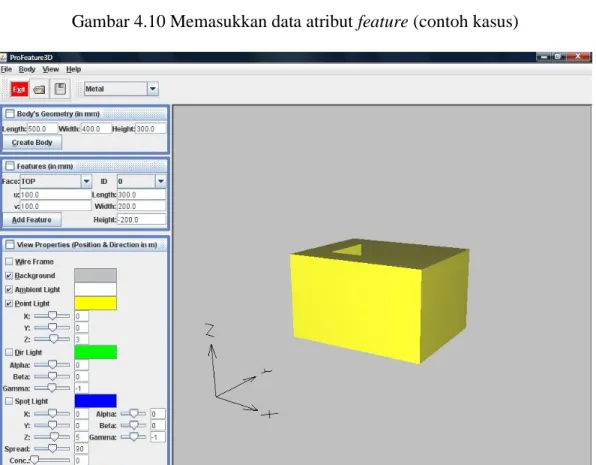Click the Create Body button
This screenshot has width=596, height=465.
coord(32,143)
